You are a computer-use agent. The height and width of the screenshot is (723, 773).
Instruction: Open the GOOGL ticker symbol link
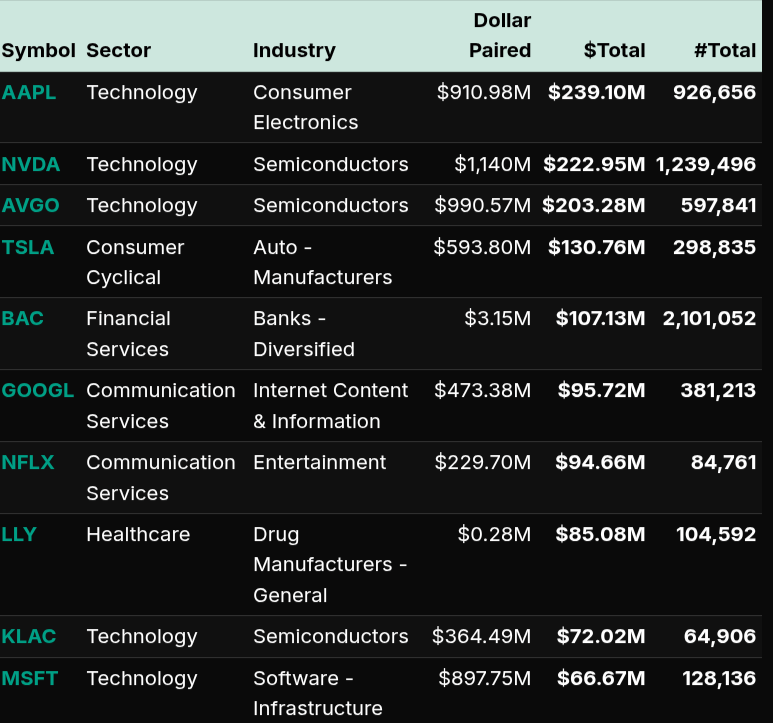38,390
